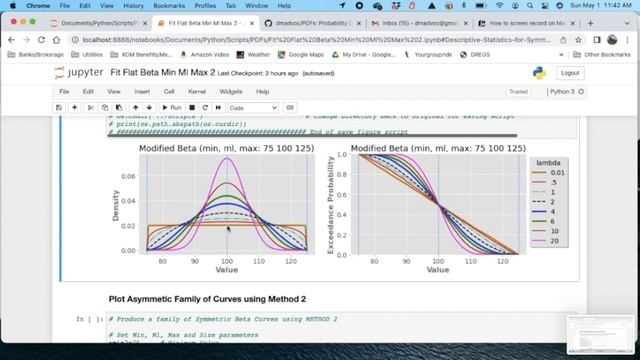Go back with the browser back arrow
The image size is (640, 360).
tap(11, 40)
